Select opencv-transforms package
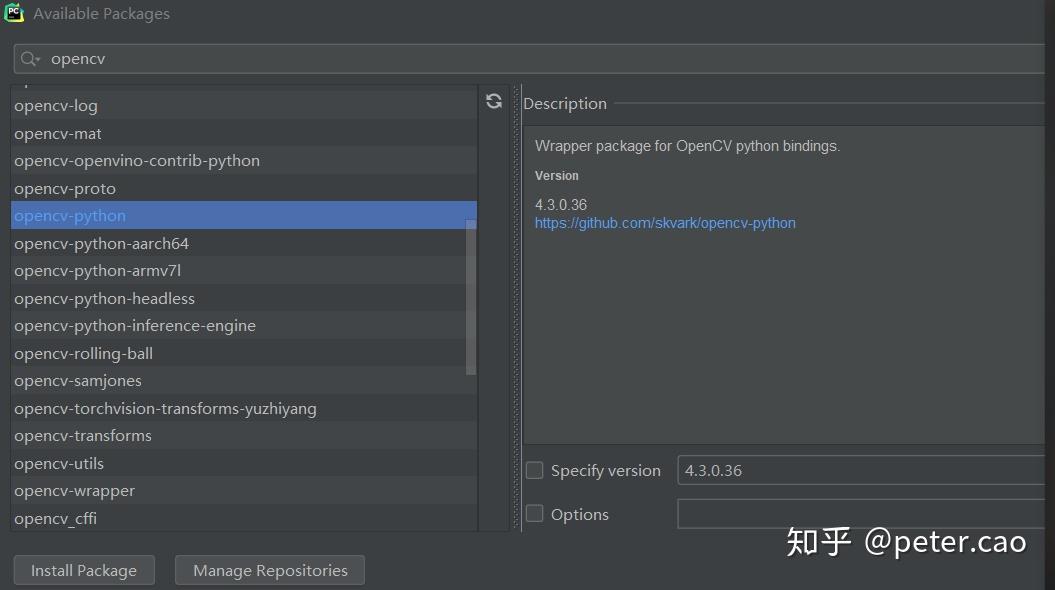 point(244,436)
